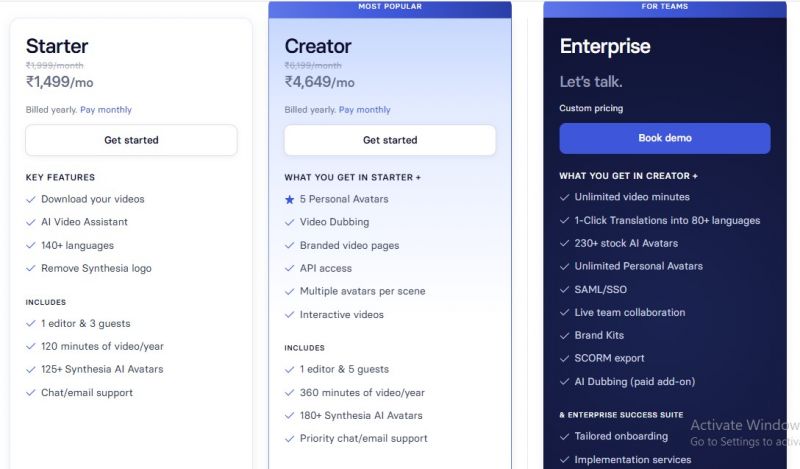Click the ₹1,499/mo price
Viewport: 800px width, 469px height.
point(60,82)
